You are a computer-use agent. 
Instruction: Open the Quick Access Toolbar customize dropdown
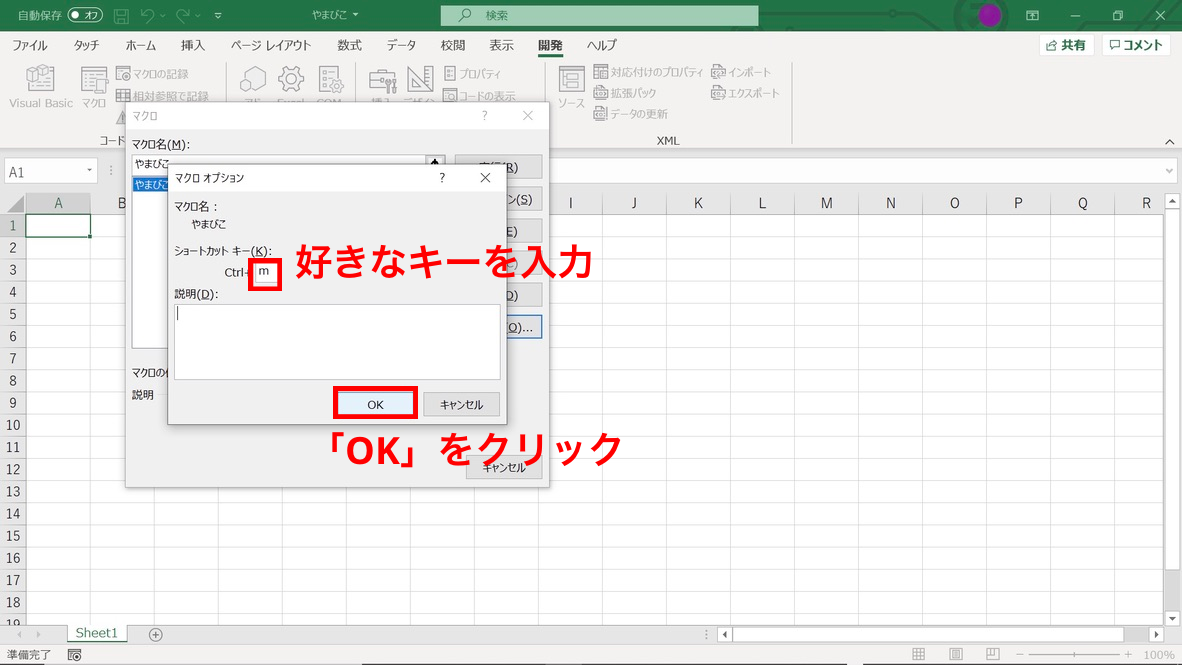(x=218, y=15)
